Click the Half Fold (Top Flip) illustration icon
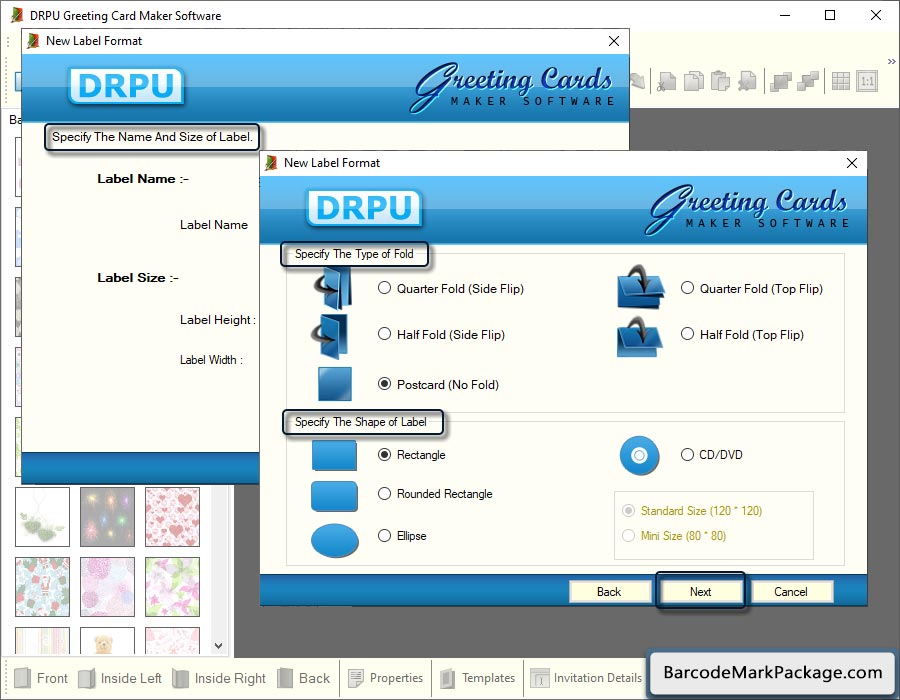Screen dimensions: 900x700 point(640,337)
